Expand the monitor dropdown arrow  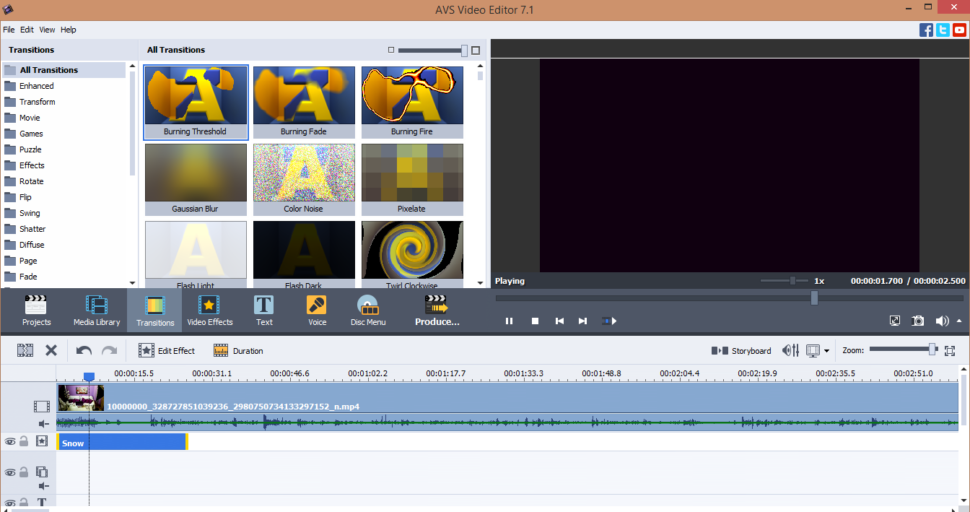[x=826, y=351]
